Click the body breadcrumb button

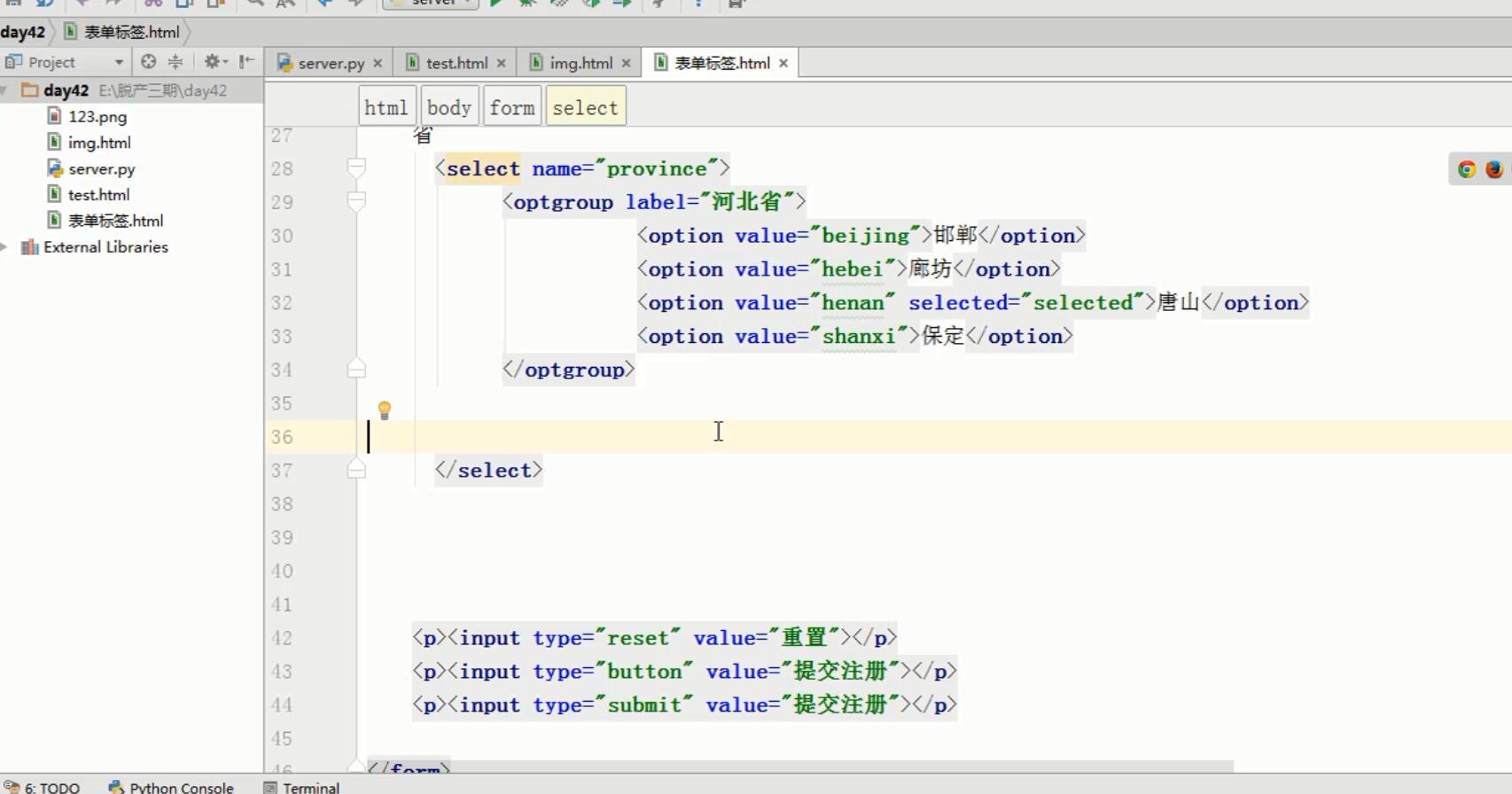coord(449,107)
